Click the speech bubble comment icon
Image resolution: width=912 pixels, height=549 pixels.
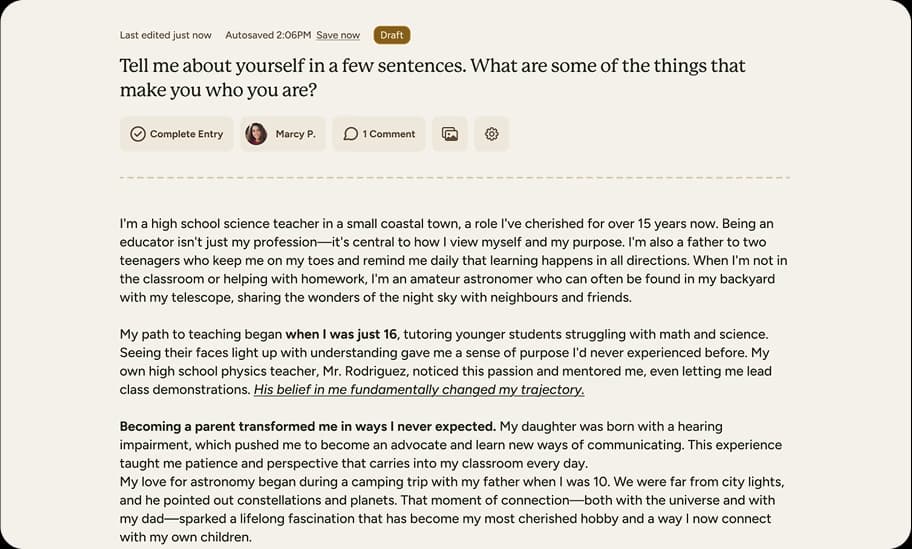pos(350,134)
